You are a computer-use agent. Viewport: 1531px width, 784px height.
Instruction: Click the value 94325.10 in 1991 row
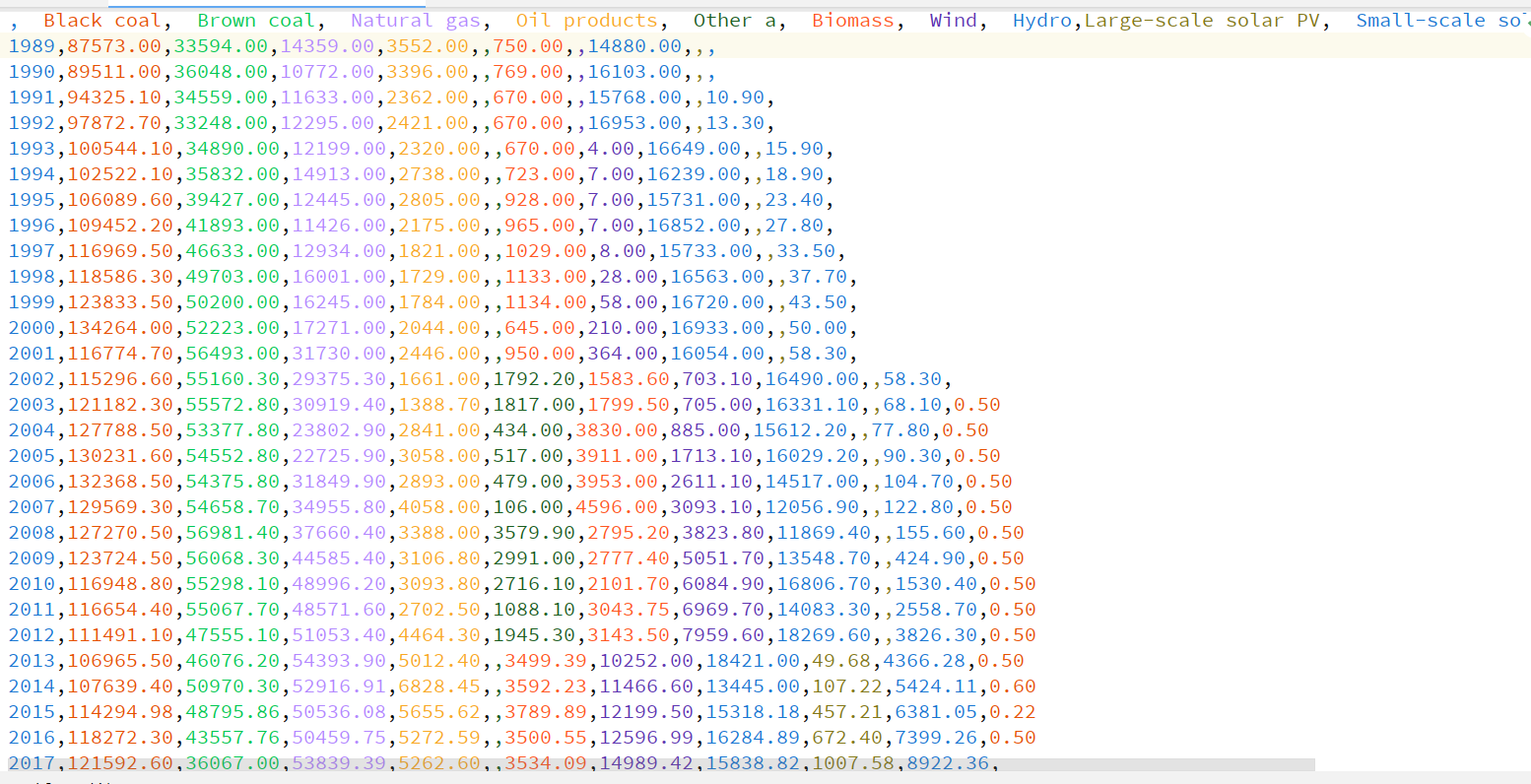tap(113, 98)
